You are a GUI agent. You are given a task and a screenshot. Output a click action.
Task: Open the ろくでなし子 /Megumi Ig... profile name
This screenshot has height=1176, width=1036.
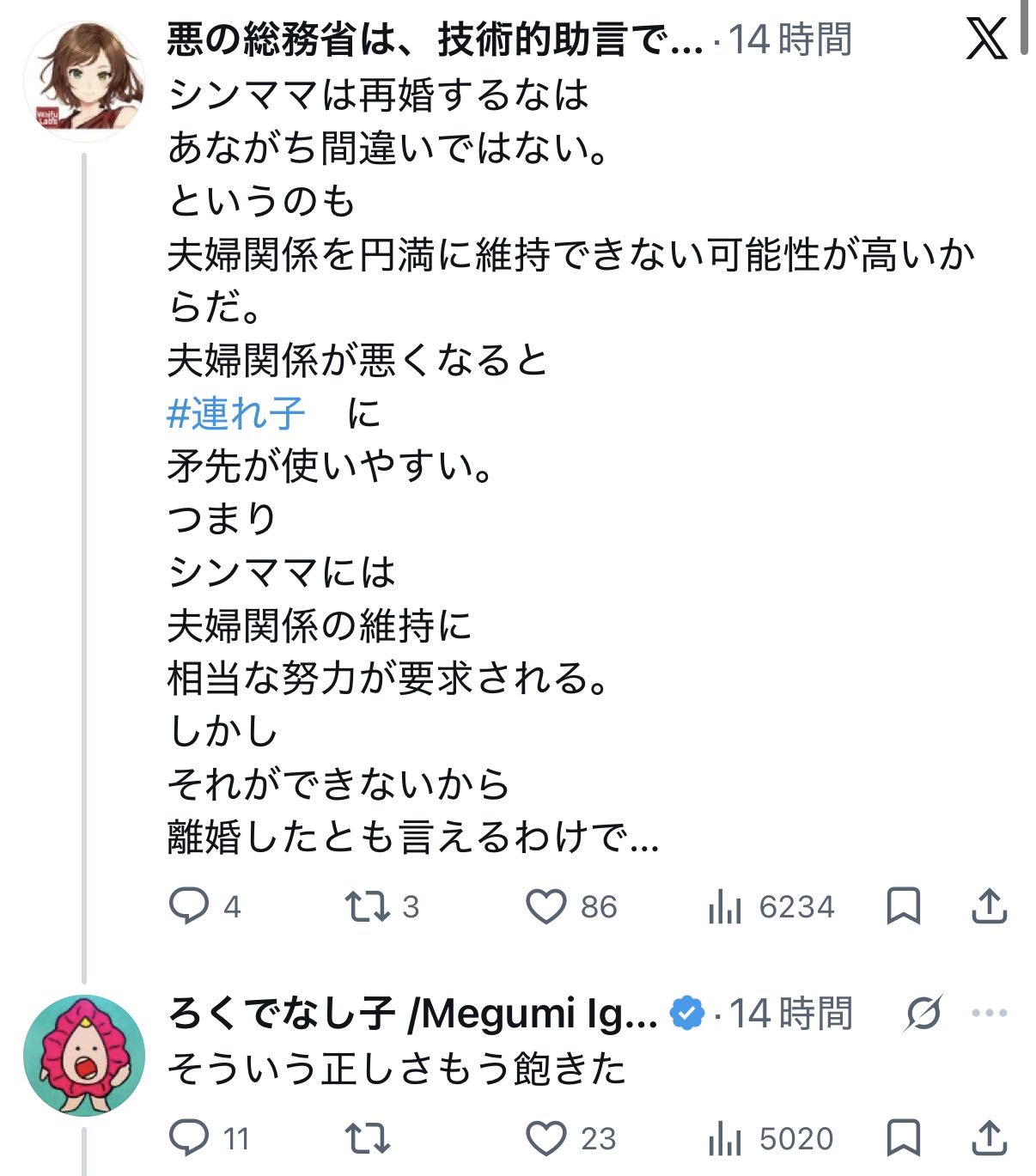pyautogui.click(x=412, y=1014)
